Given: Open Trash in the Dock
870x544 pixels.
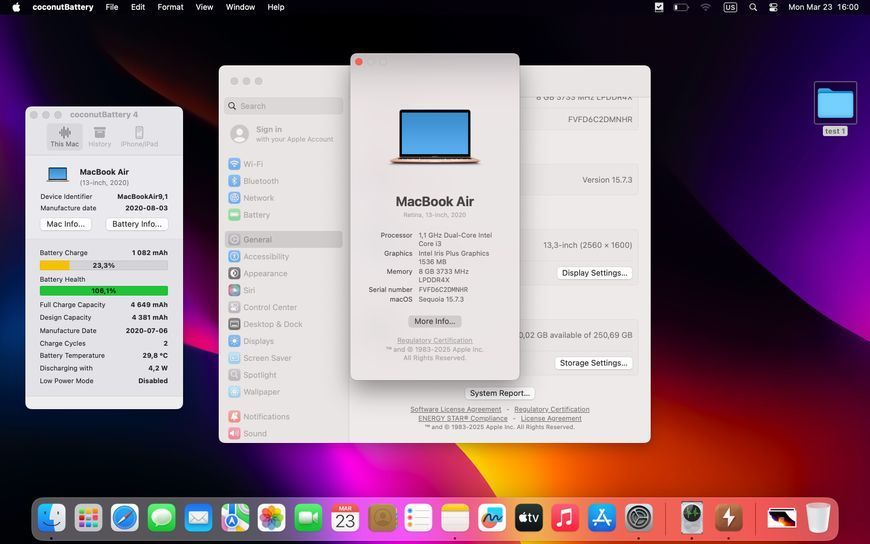Looking at the screenshot, I should click(x=818, y=518).
